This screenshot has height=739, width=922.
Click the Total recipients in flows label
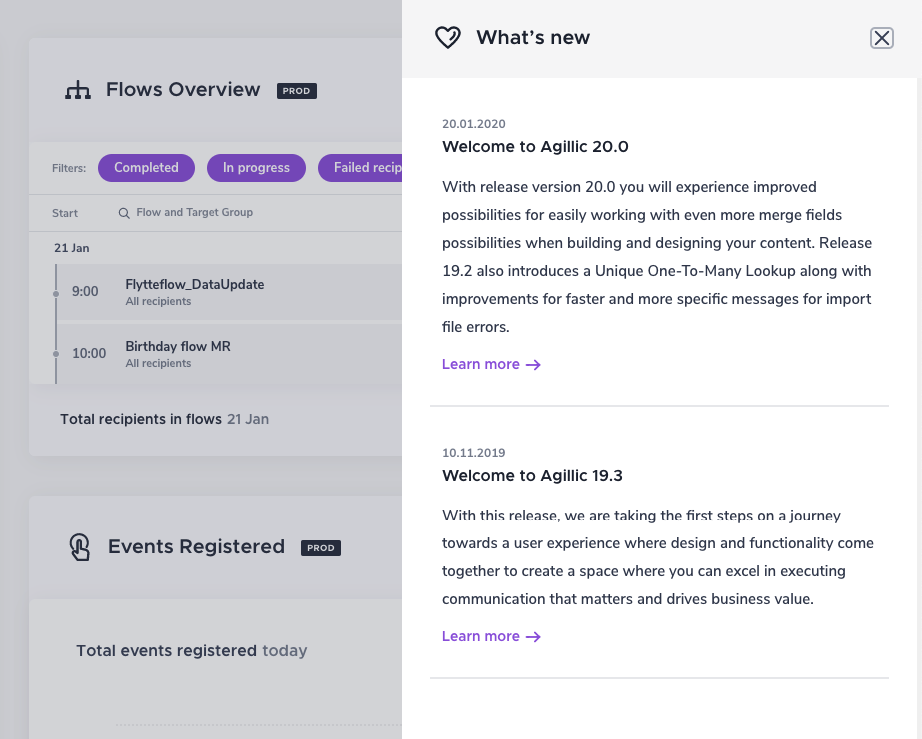coord(141,419)
